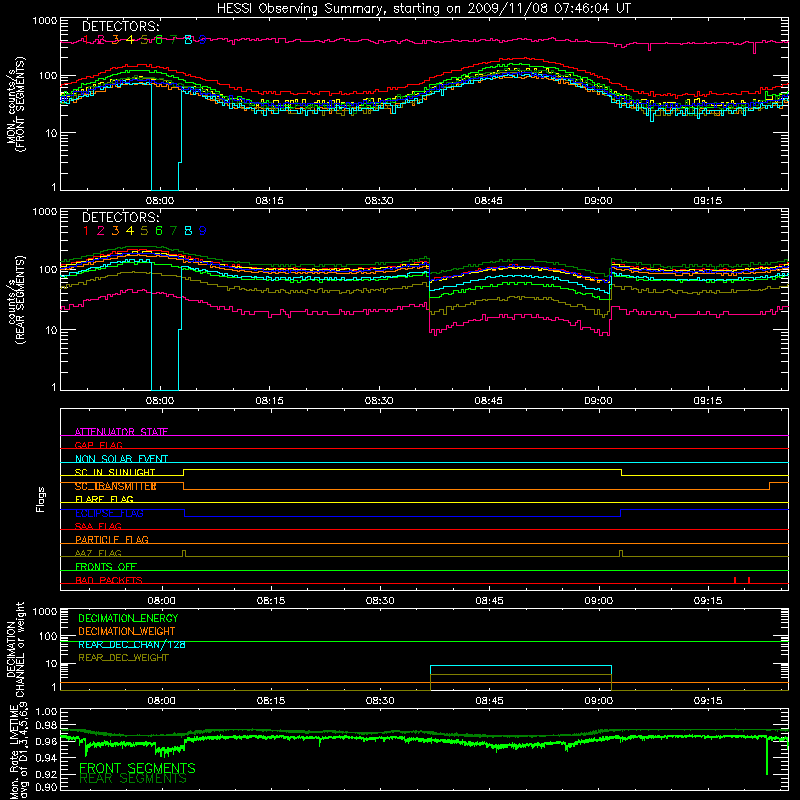The image size is (800, 800).
Task: Click the DETECTORS: label in the front segments panel
Action: (121, 26)
